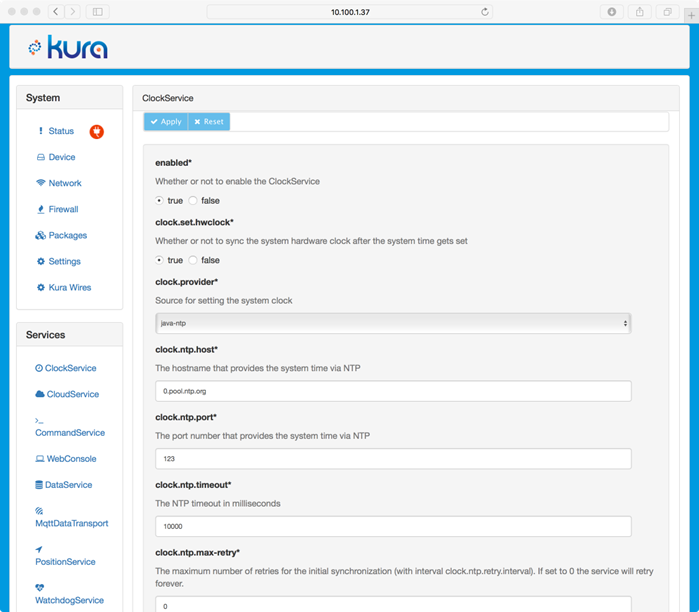Viewport: 699px width, 612px height.
Task: Reload the page with the refresh icon
Action: (485, 12)
